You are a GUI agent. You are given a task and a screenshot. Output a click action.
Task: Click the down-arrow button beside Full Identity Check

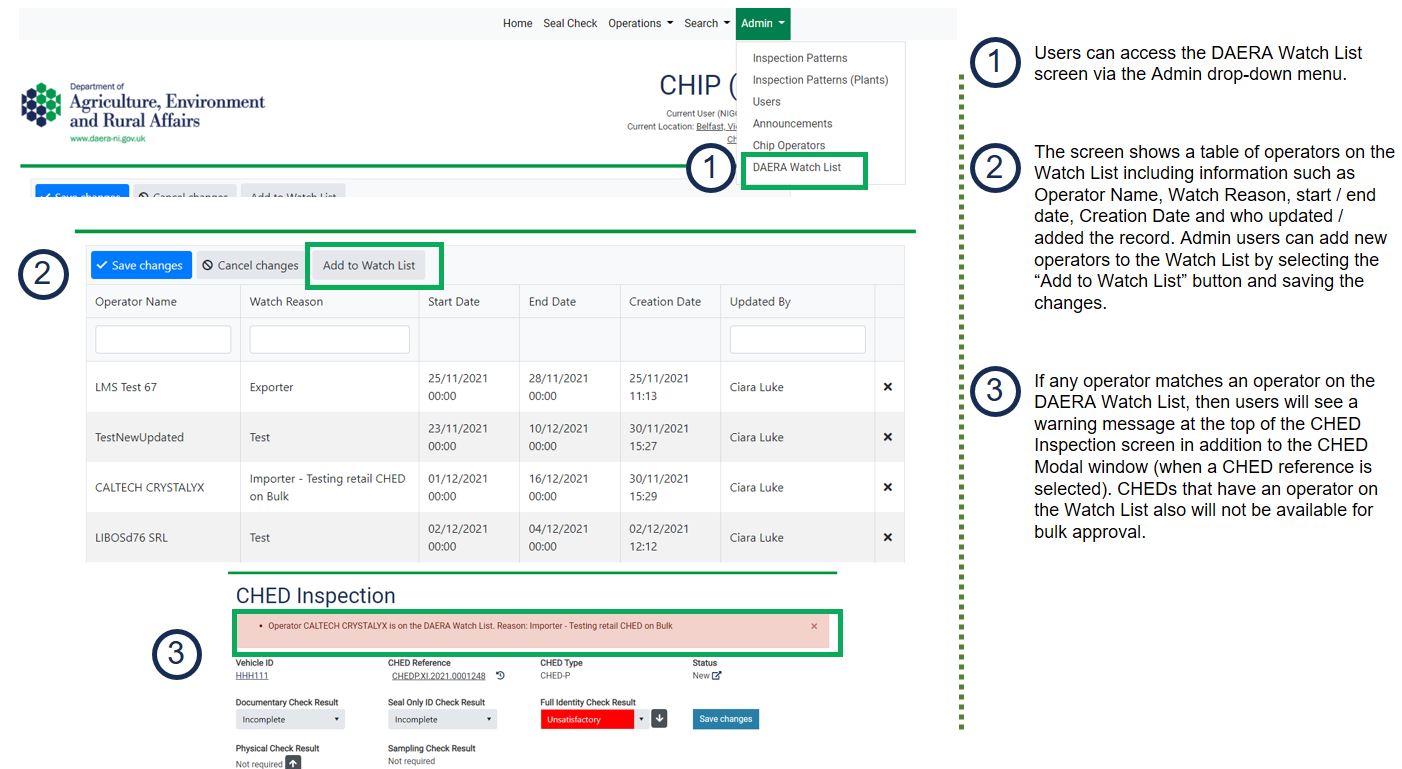(x=659, y=719)
